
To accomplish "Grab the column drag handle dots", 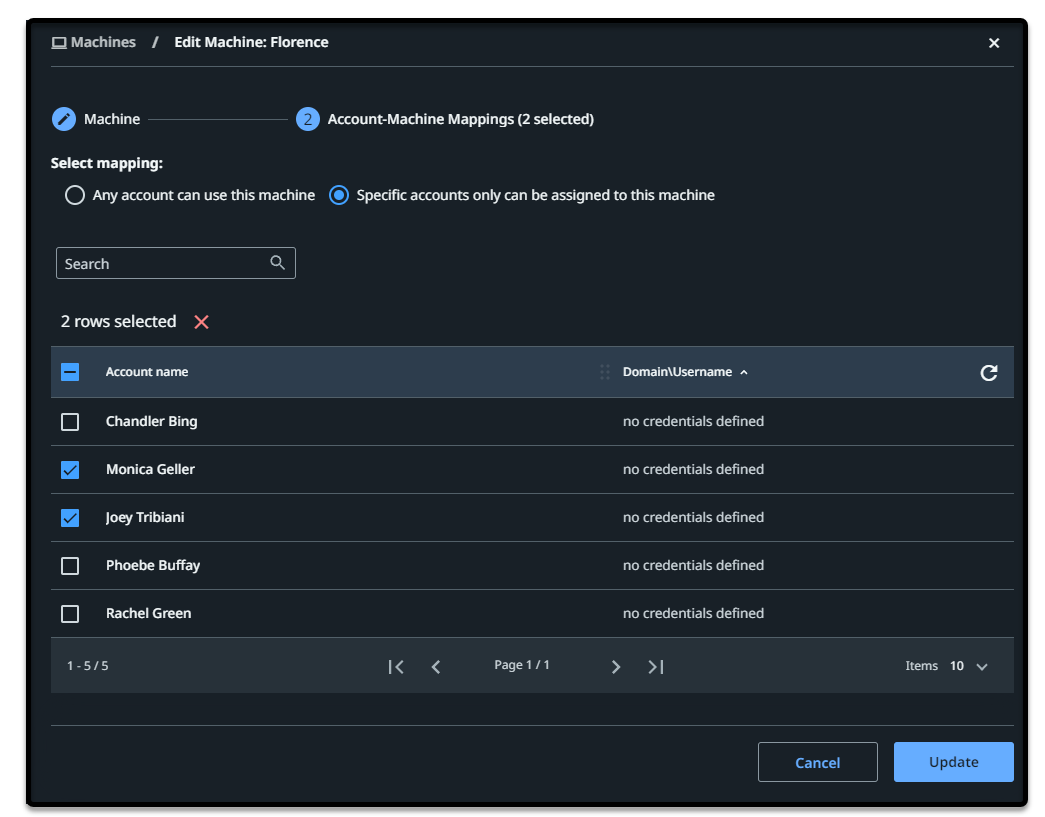I will tap(604, 372).
